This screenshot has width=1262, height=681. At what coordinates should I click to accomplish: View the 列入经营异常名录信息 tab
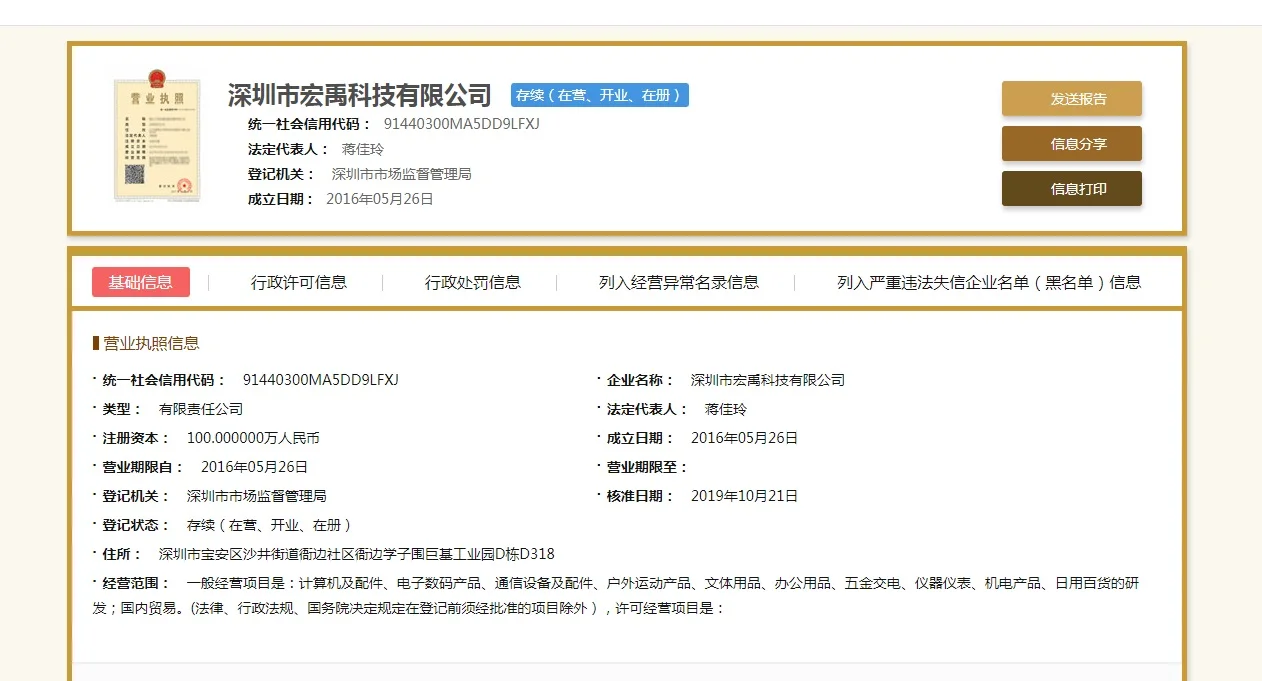point(678,282)
